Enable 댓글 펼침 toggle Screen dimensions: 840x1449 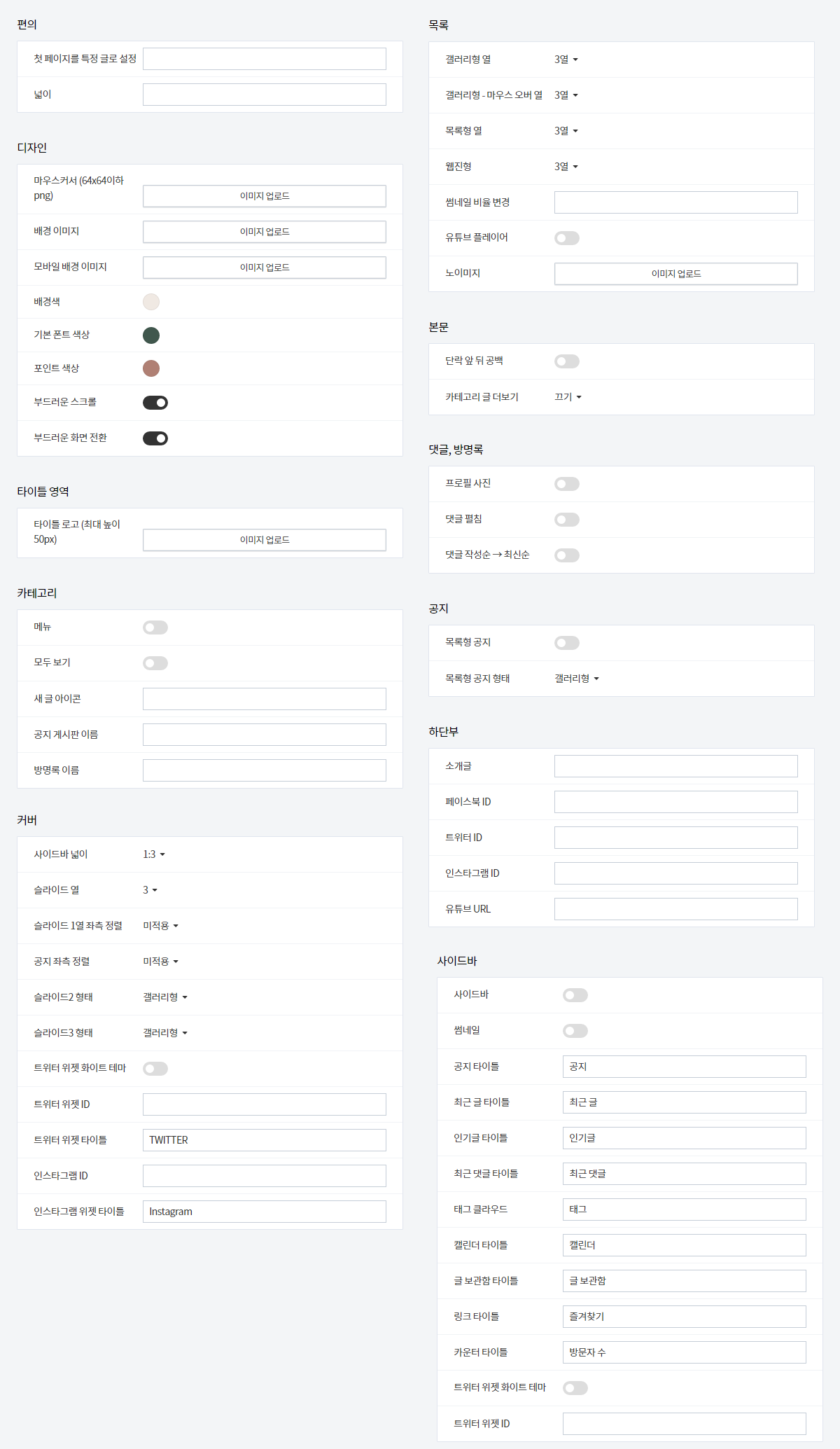coord(567,520)
